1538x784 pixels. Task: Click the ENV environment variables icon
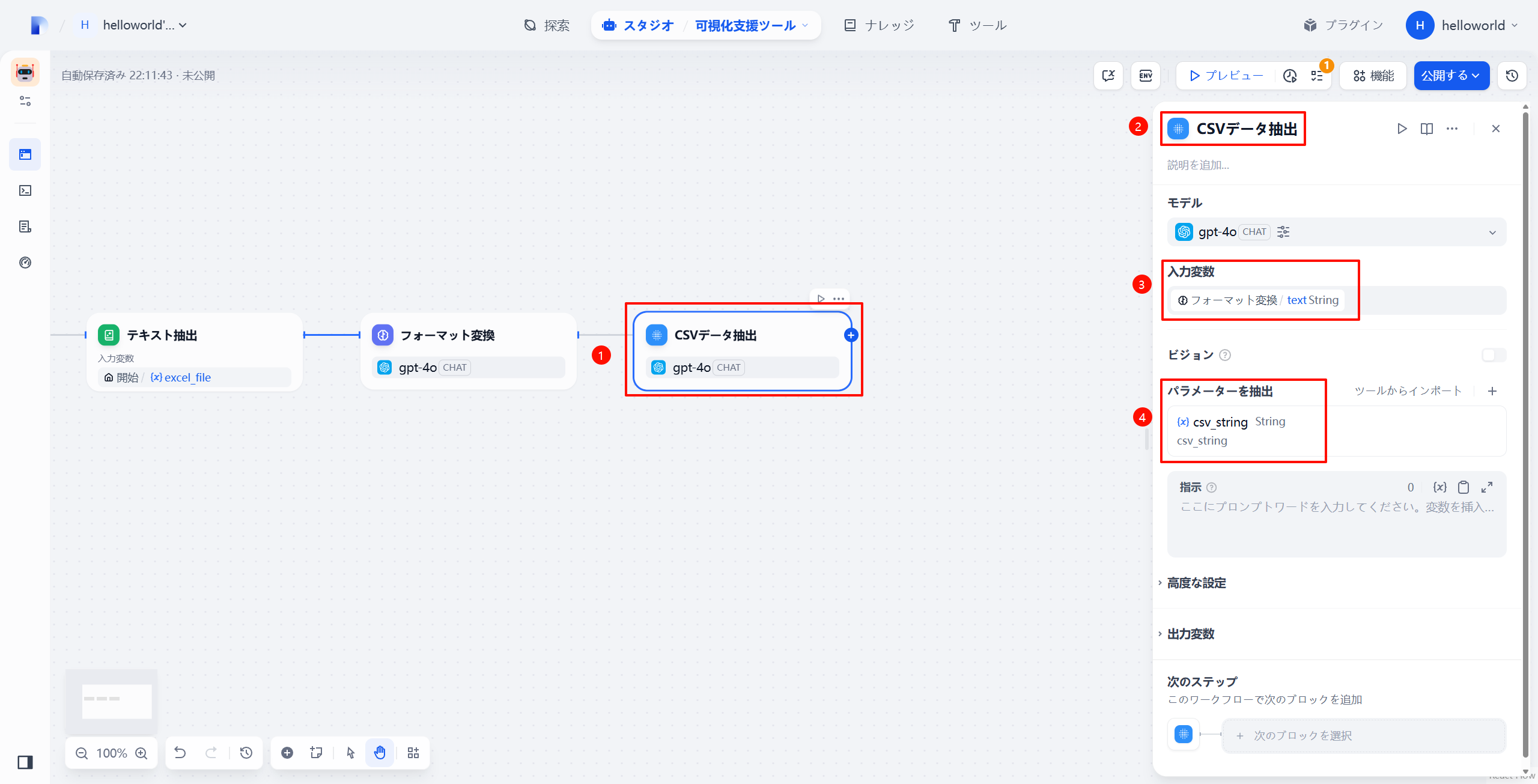click(1145, 76)
